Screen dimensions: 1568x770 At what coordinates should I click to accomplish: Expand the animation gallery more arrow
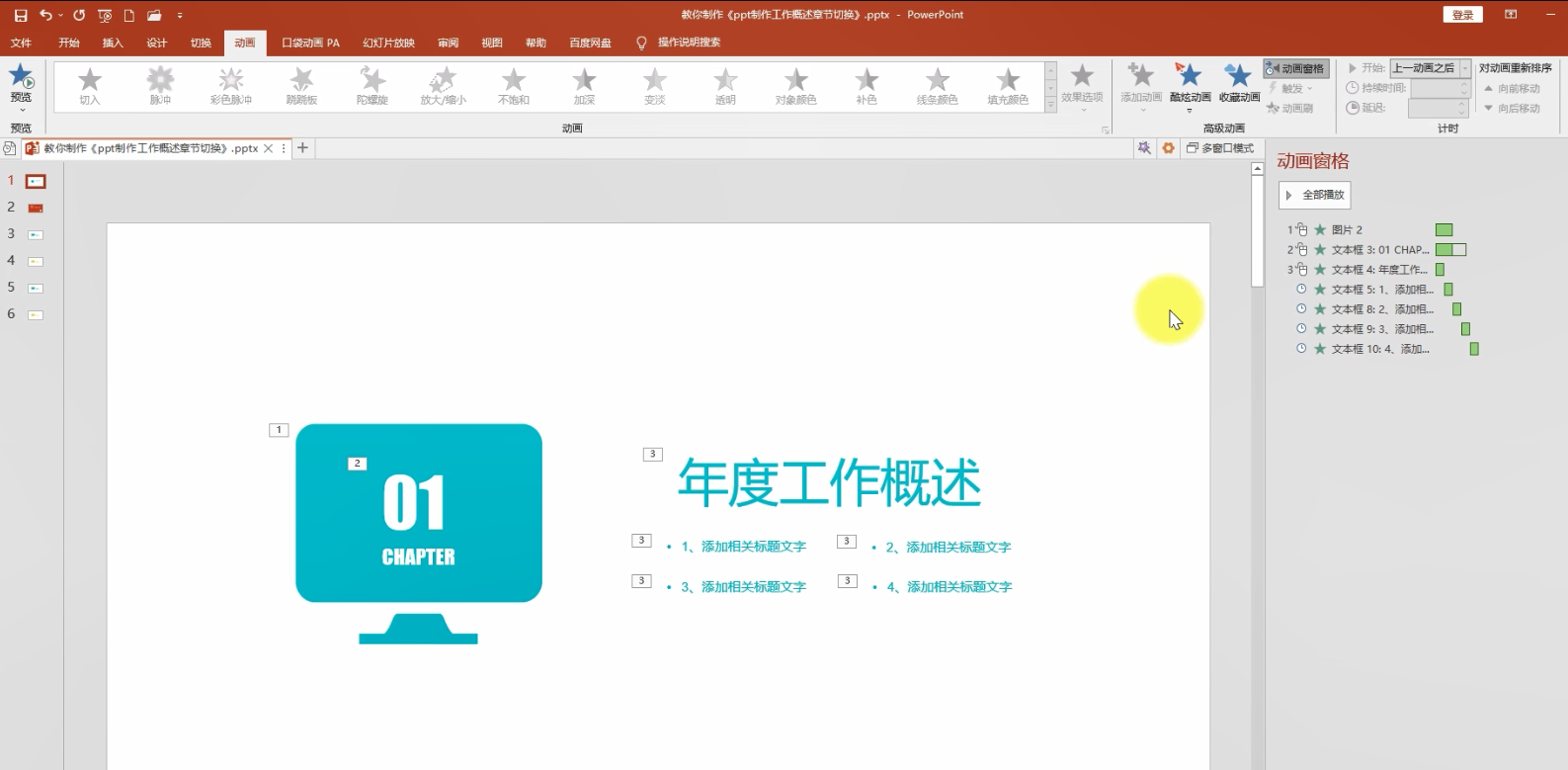click(x=1050, y=105)
